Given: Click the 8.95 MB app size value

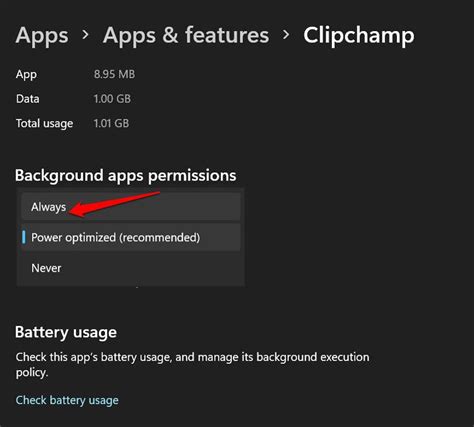Looking at the screenshot, I should pyautogui.click(x=114, y=74).
